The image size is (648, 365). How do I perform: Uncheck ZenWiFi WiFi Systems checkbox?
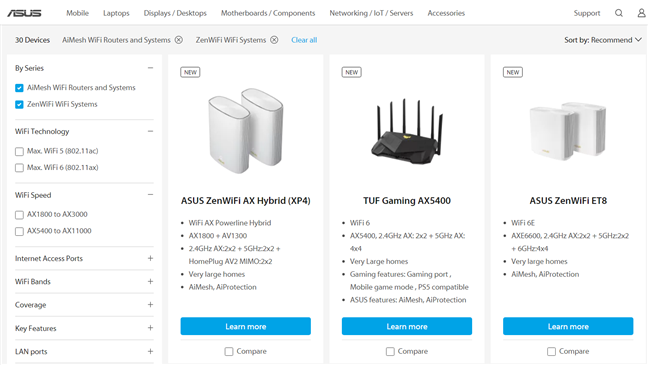(x=19, y=105)
